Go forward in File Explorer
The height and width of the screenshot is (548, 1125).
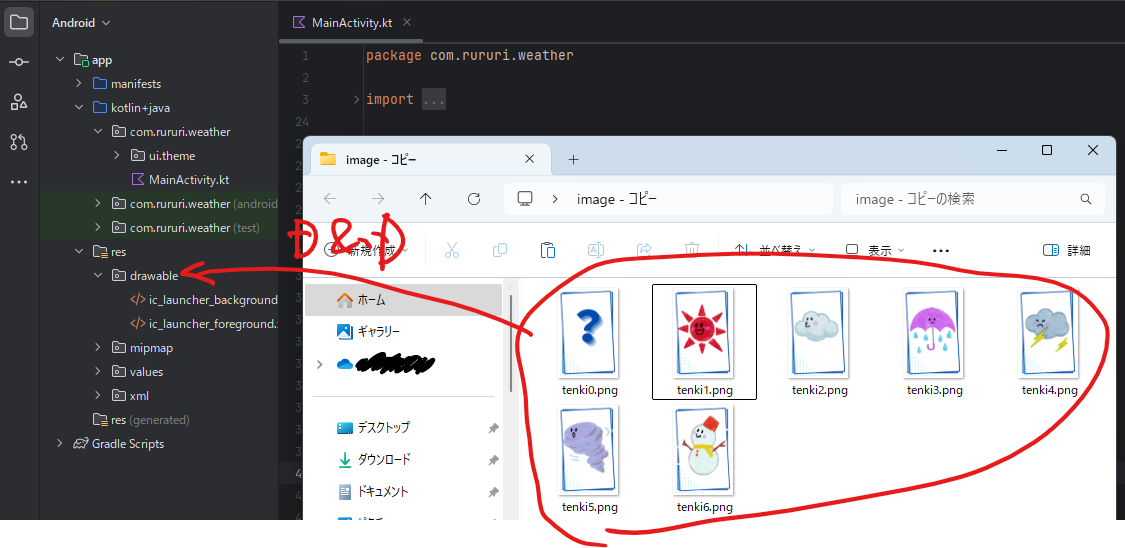[x=378, y=199]
